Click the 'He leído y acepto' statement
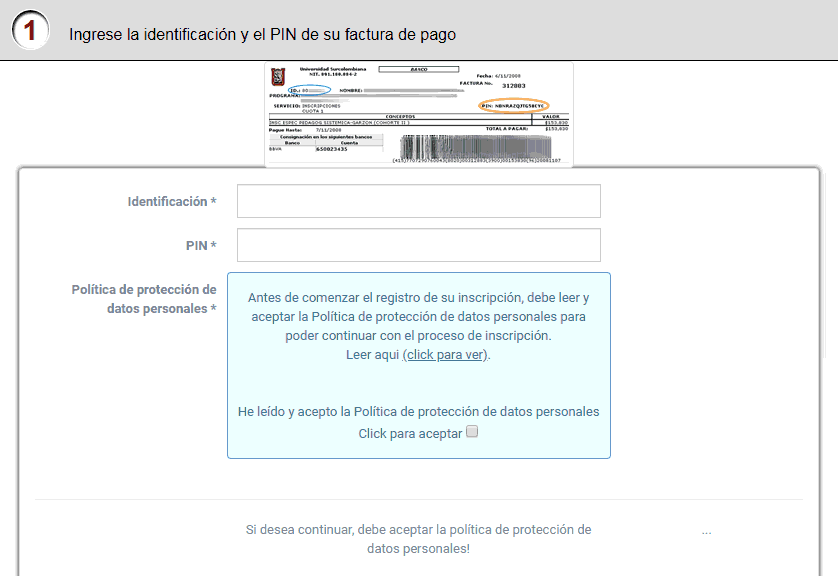Viewport: 838px width, 576px height. point(418,411)
